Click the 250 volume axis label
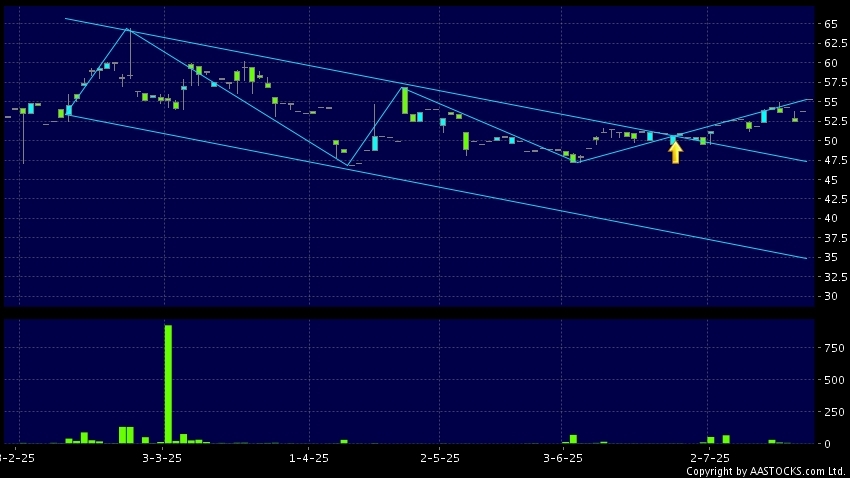 [834, 412]
